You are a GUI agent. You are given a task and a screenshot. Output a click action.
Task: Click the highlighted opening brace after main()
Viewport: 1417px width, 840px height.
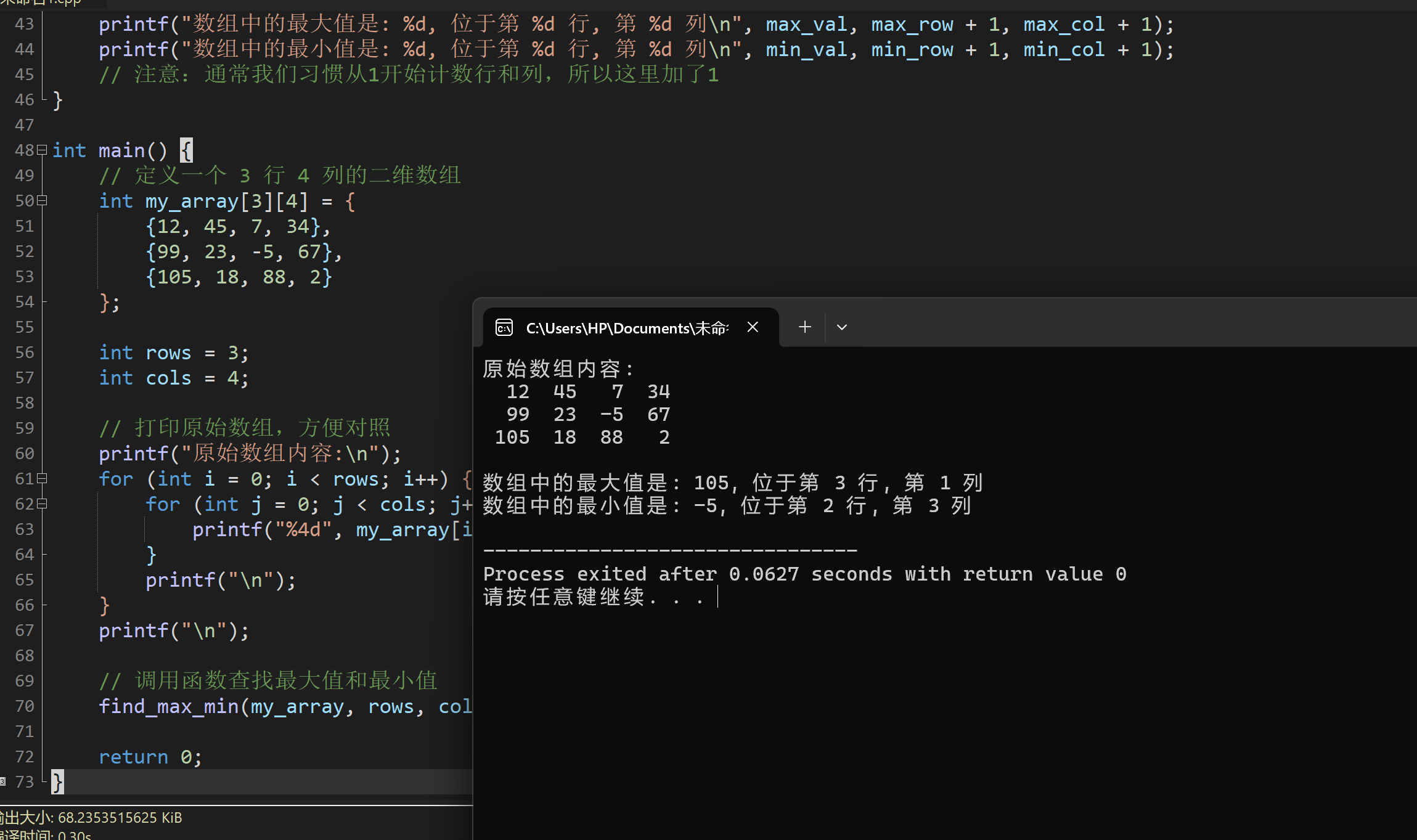[x=186, y=150]
